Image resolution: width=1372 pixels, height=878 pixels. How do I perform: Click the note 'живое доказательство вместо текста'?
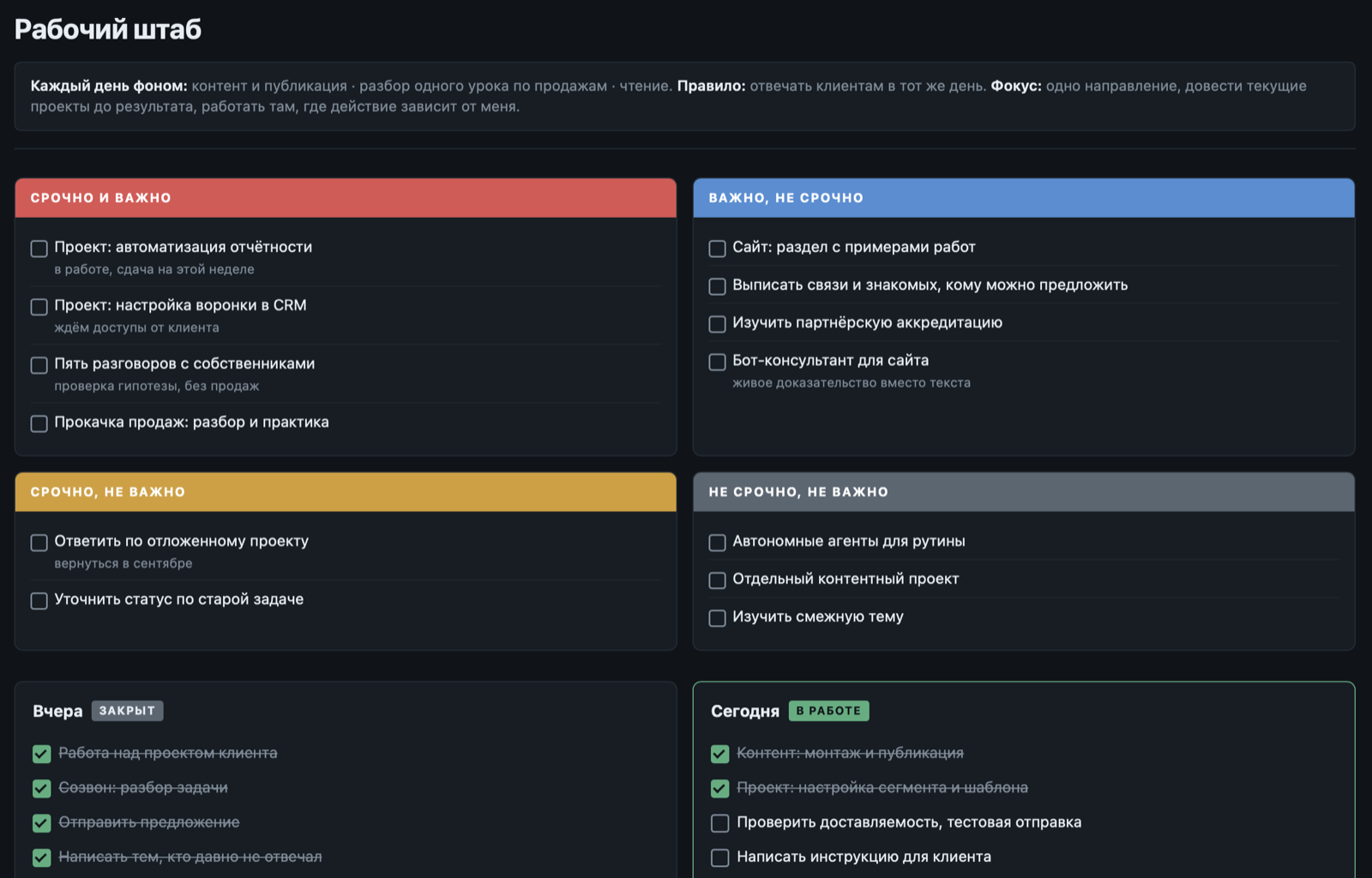pos(851,382)
